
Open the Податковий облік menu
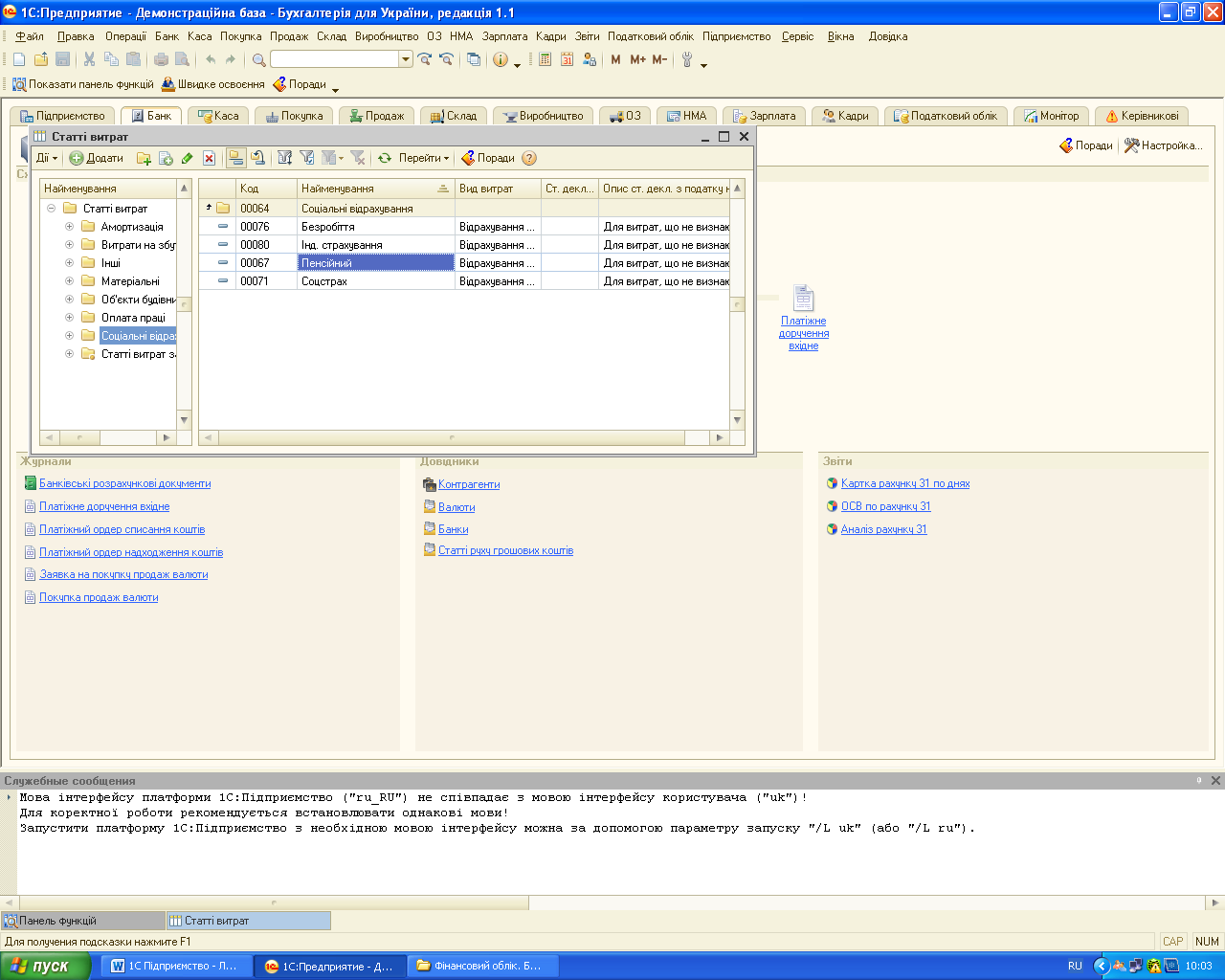tap(651, 36)
